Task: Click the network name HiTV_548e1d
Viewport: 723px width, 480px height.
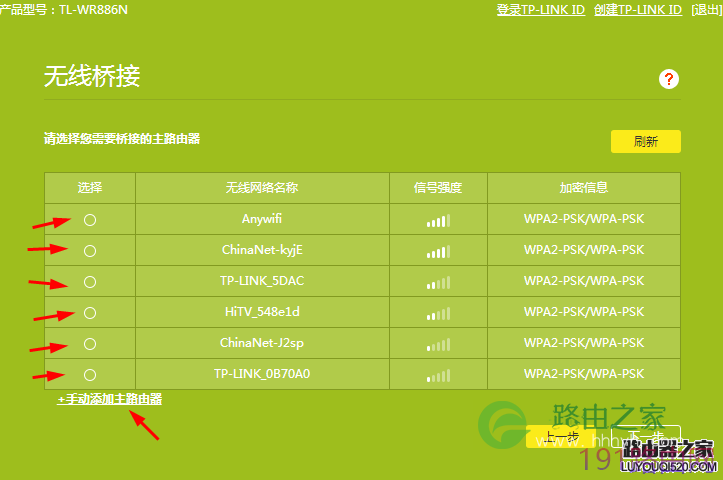Action: point(262,312)
